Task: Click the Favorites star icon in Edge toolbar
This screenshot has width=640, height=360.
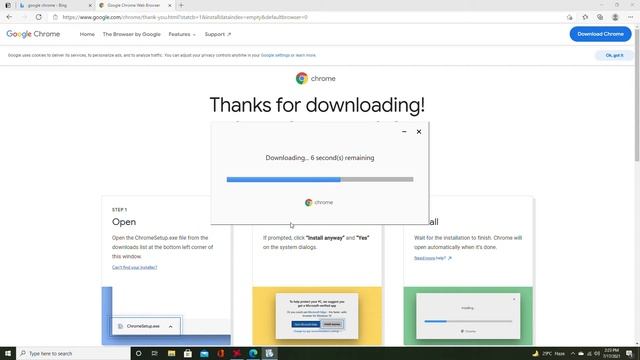Action: [x=585, y=17]
